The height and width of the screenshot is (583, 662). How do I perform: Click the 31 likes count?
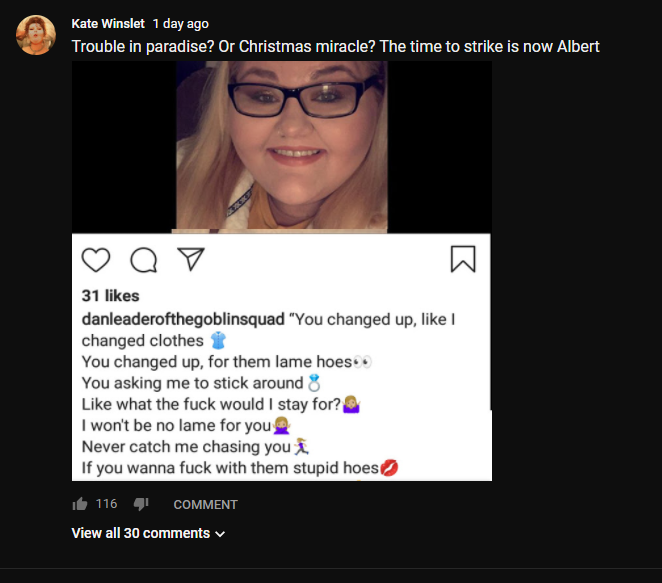point(110,296)
